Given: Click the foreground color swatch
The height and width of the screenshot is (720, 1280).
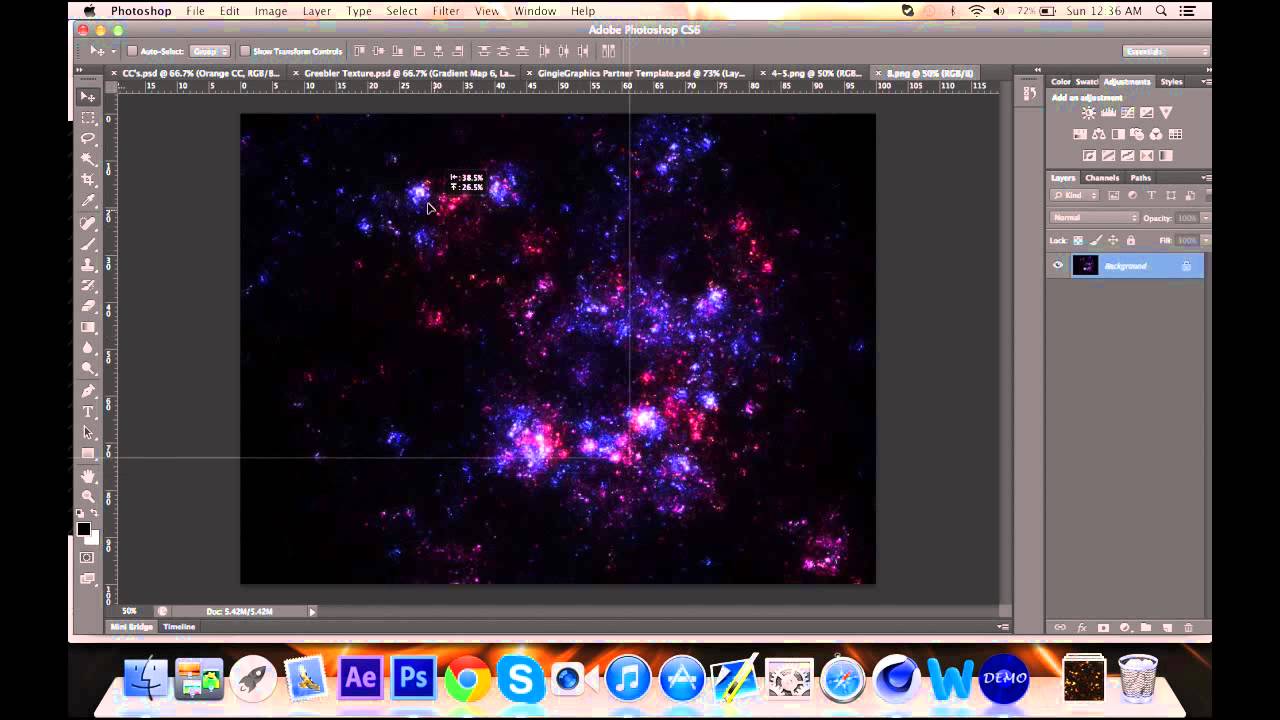Looking at the screenshot, I should 84,529.
